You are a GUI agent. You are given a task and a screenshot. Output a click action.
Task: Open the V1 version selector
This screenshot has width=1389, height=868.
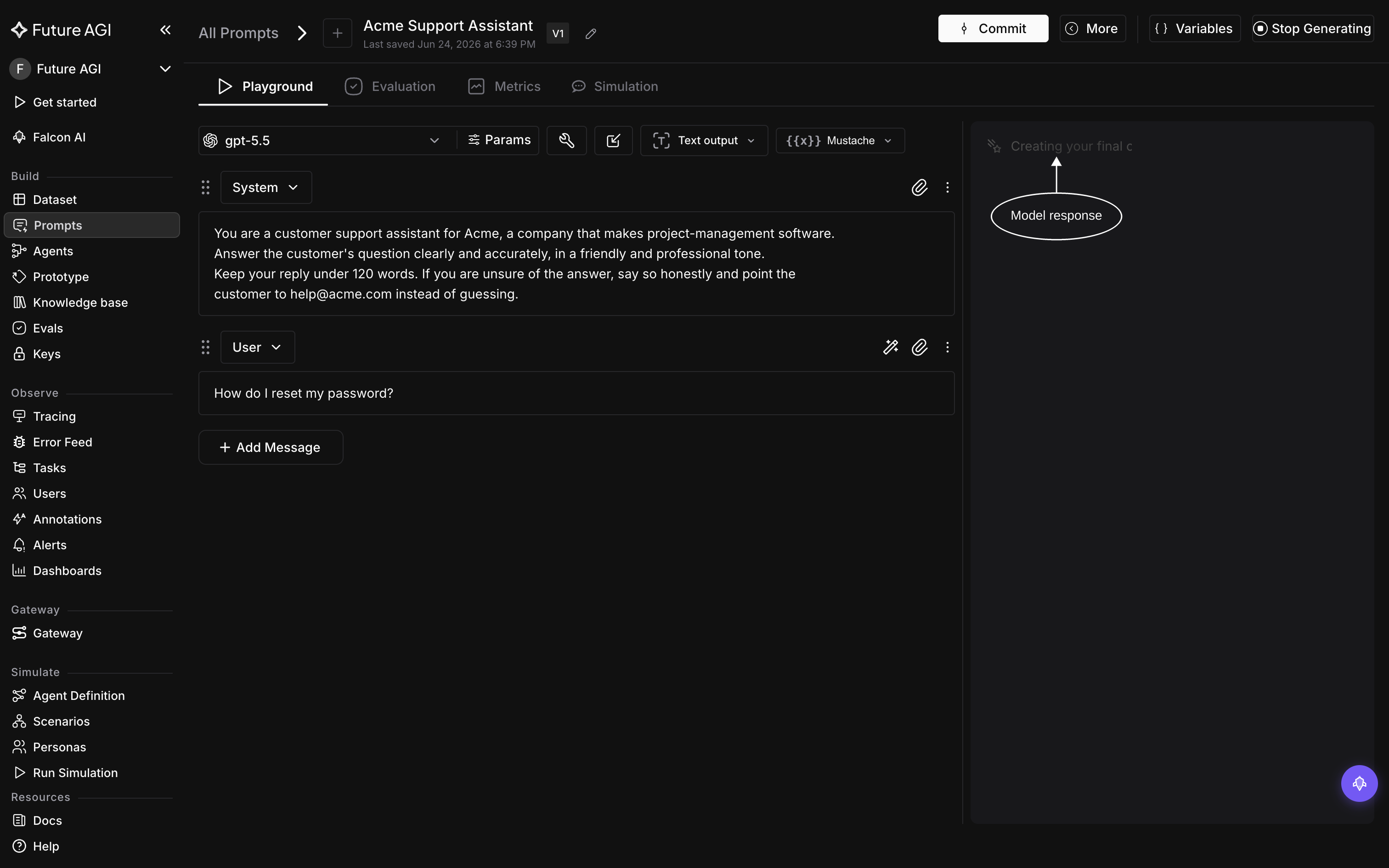[558, 33]
